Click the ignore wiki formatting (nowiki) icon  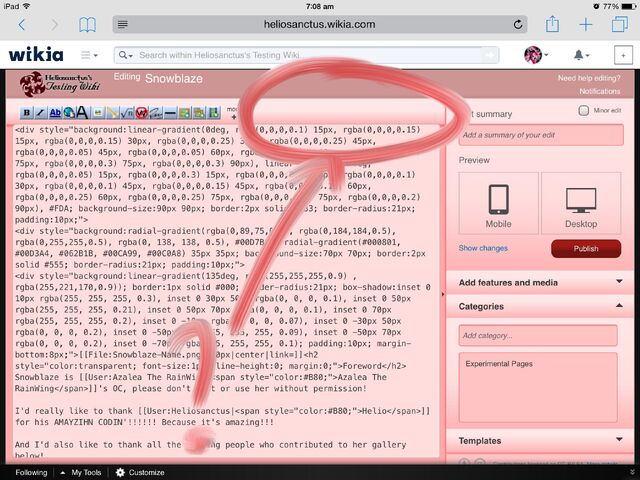tap(142, 113)
